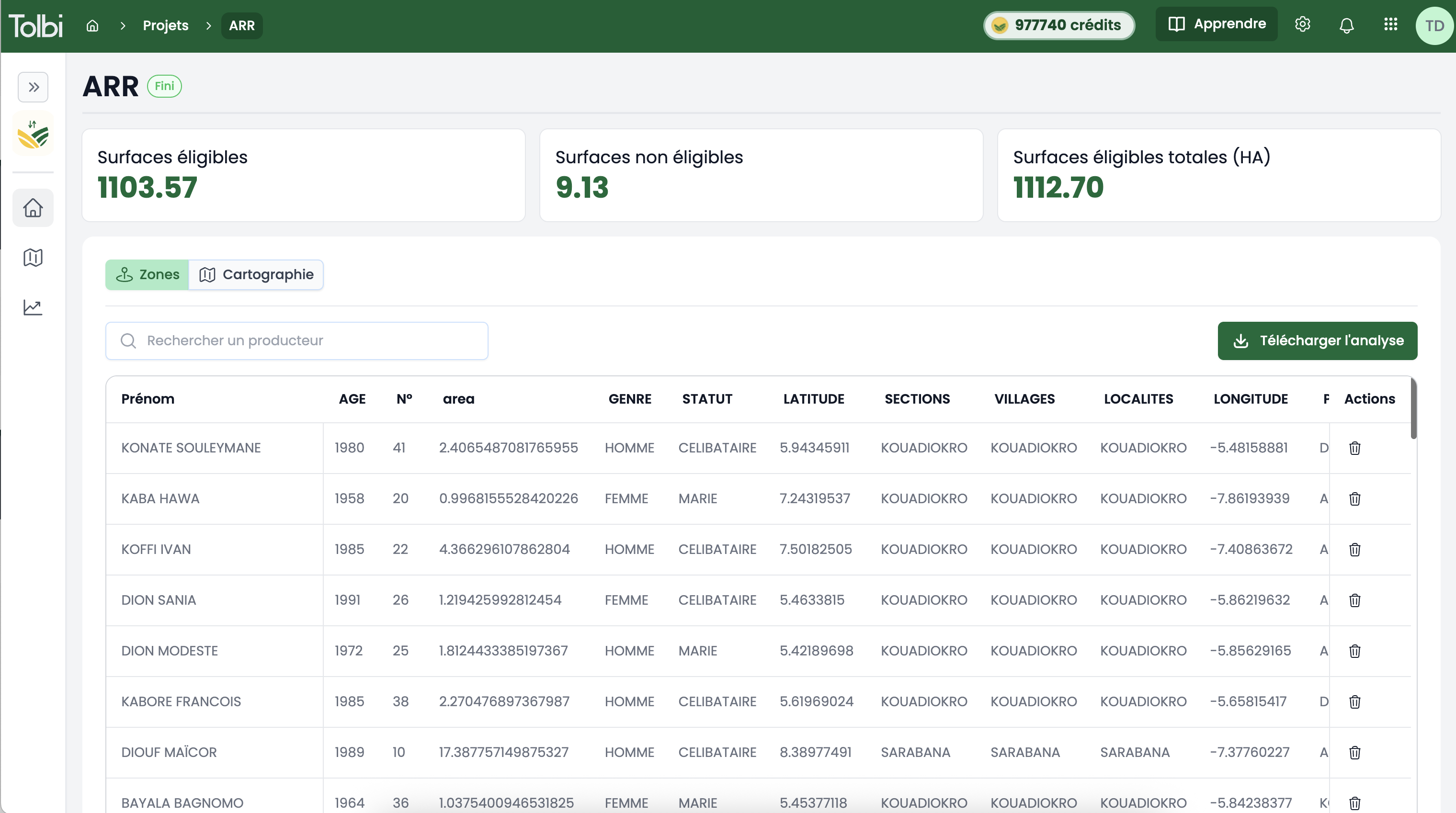Open TD user avatar menu
Screen dimensions: 1456x813
1434,25
